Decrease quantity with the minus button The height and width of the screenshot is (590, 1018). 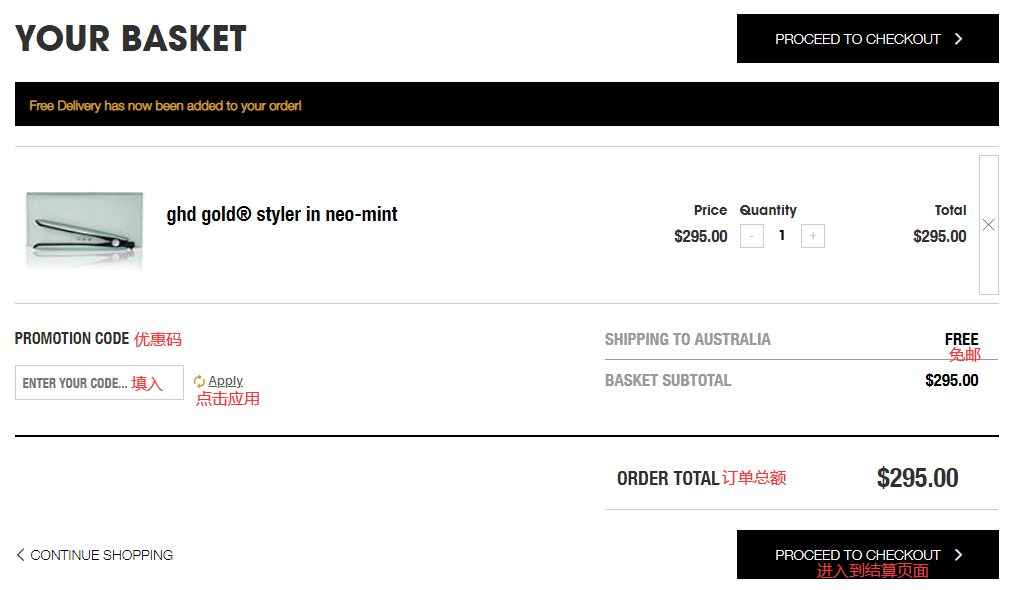pos(752,236)
